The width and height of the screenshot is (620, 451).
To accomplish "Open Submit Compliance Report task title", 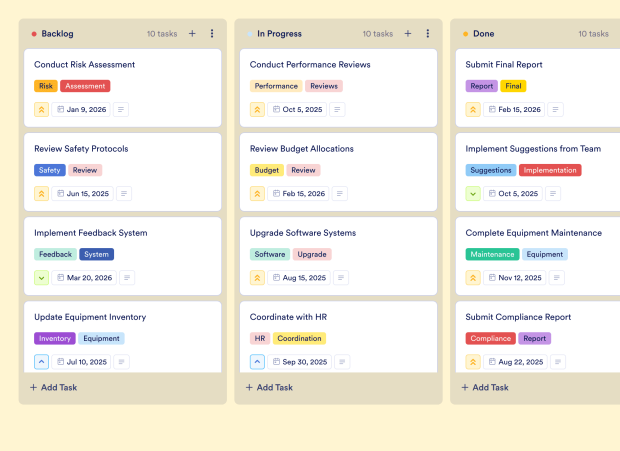I will coord(518,317).
